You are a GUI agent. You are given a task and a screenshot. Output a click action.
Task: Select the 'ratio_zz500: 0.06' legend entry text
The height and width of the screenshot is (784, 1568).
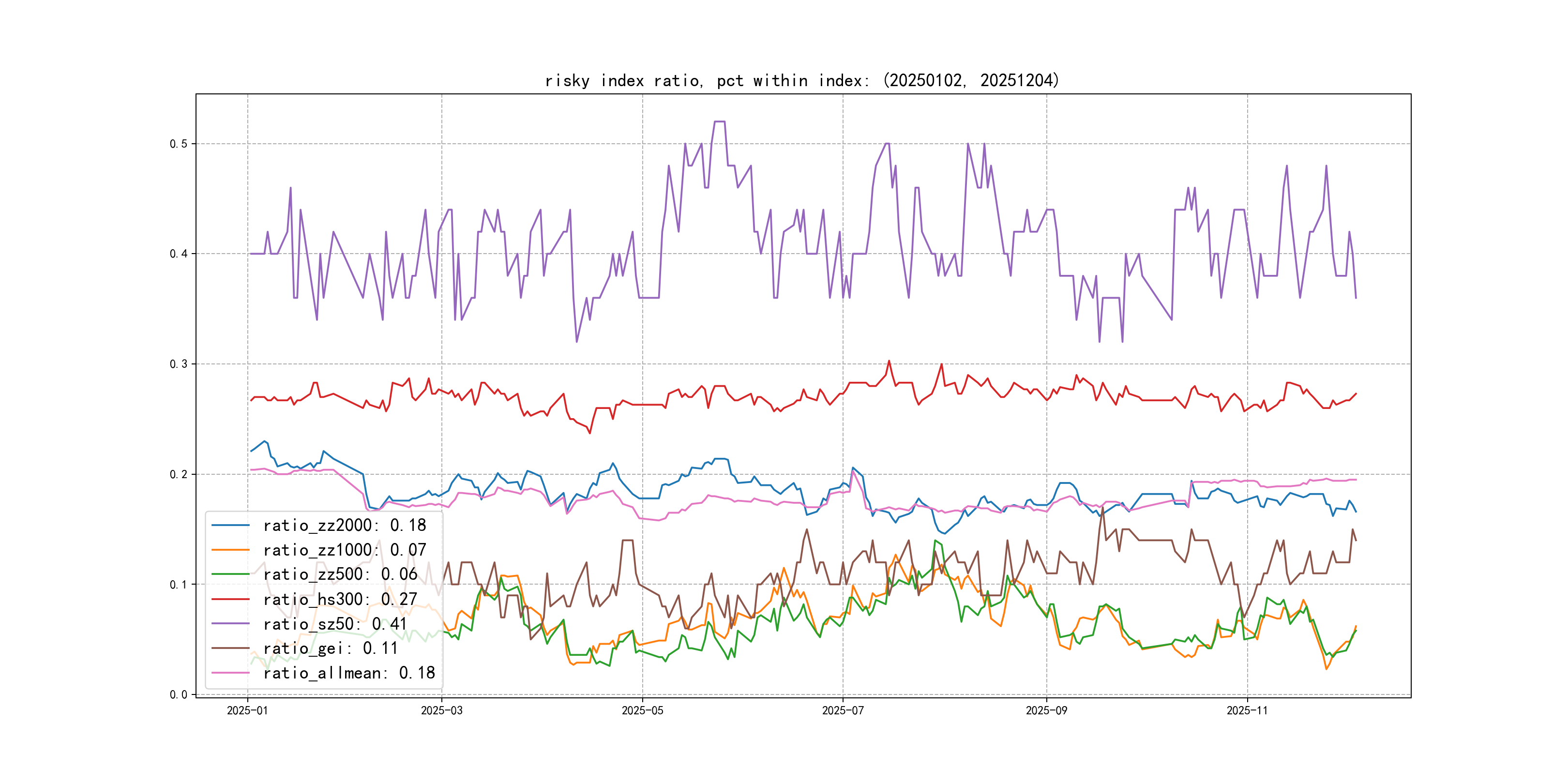click(340, 574)
